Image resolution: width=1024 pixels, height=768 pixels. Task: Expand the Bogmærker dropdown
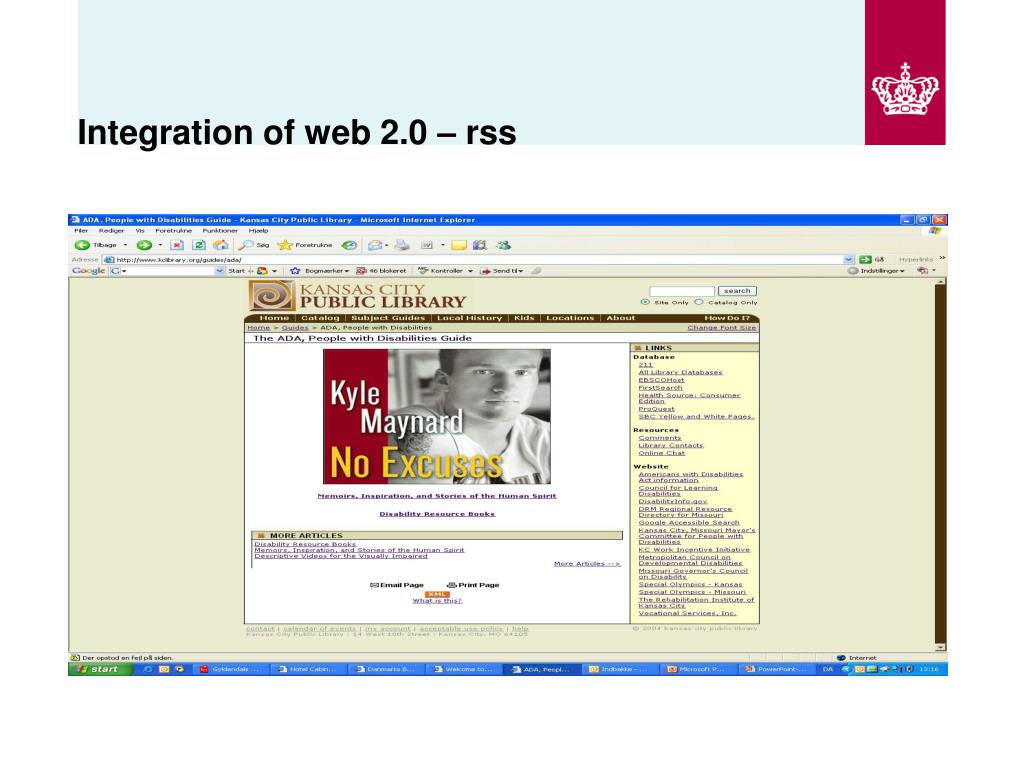[347, 271]
